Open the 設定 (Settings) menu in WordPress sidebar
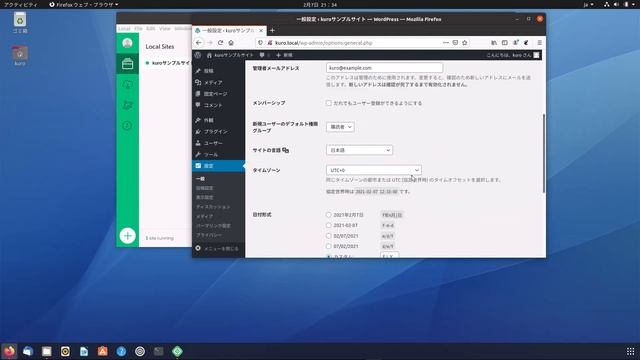The image size is (640, 360). coord(218,166)
